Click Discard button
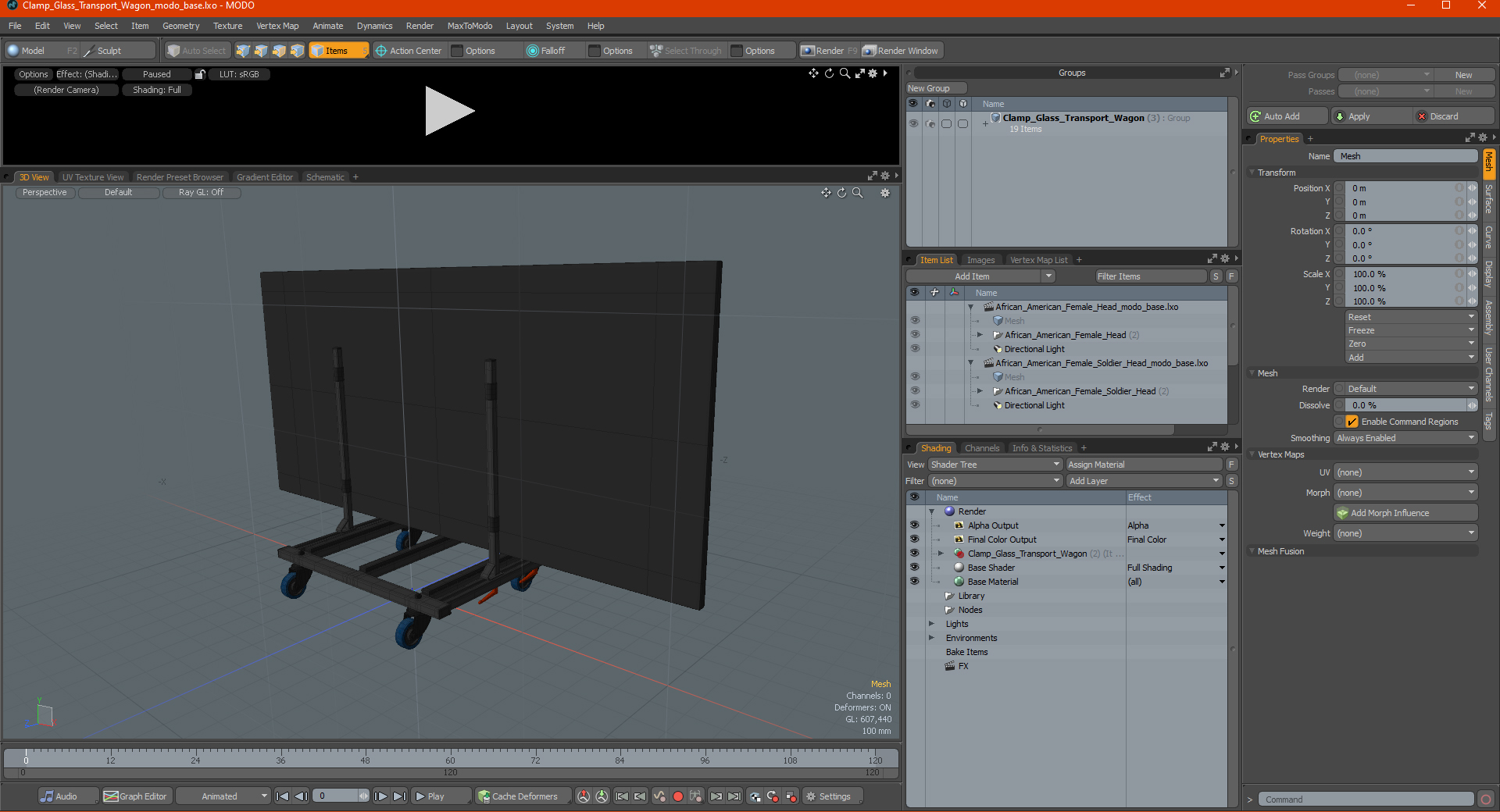 click(1453, 116)
